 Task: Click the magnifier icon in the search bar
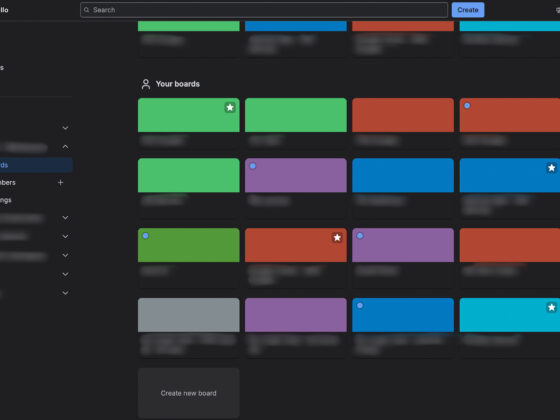pos(86,10)
